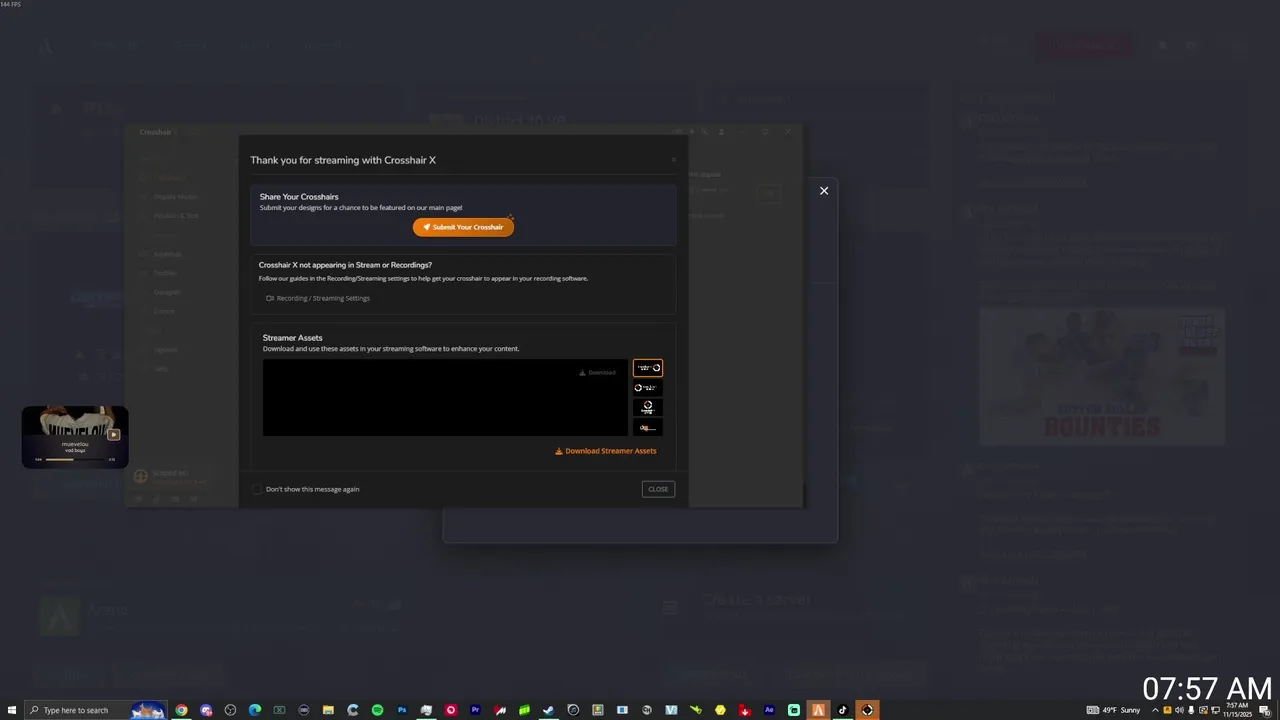1280x720 pixels.
Task: Tick the Don't show this message again checkbox
Action: tap(257, 489)
